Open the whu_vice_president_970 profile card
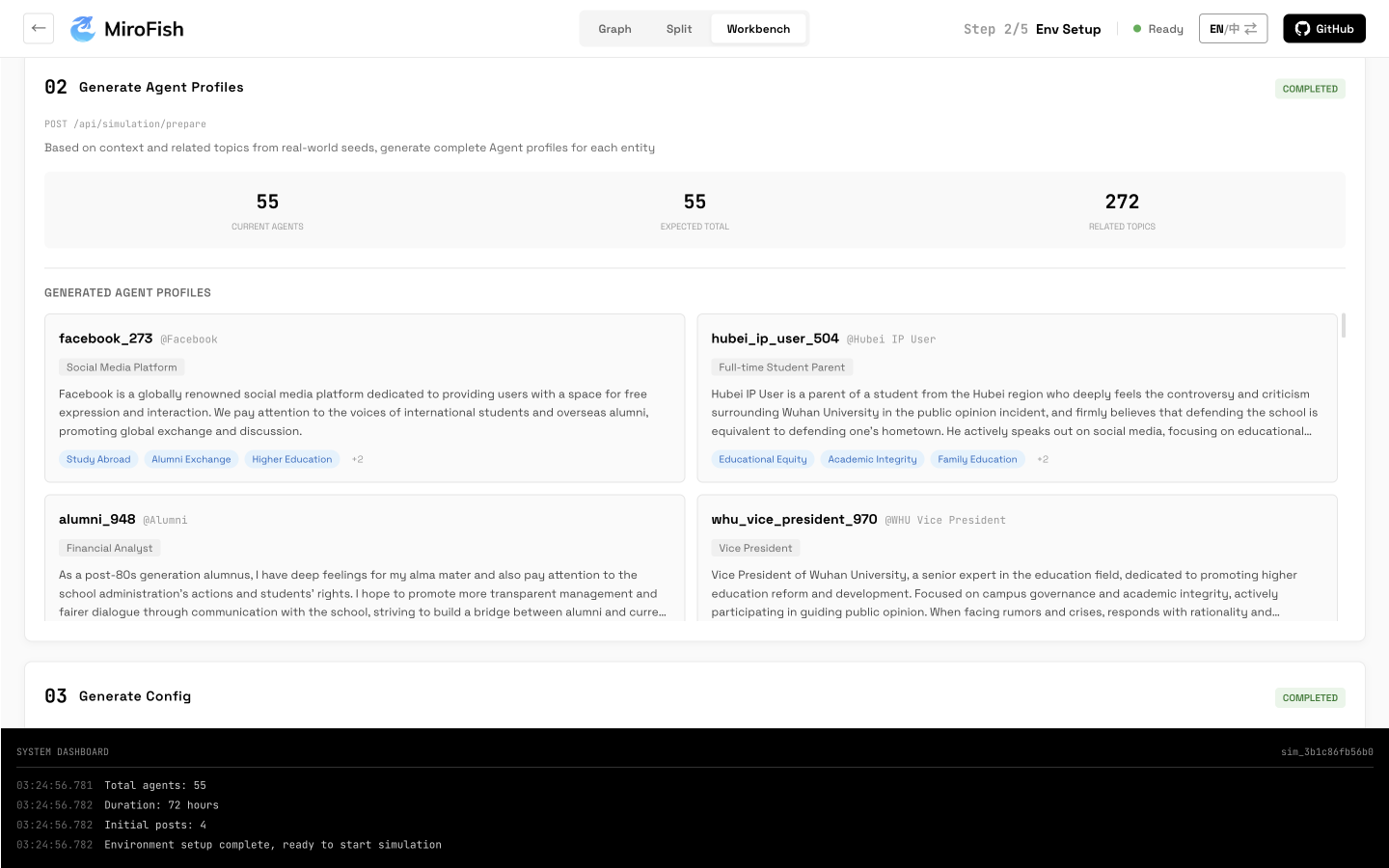Screen dimensions: 1389x868 tap(1017, 557)
